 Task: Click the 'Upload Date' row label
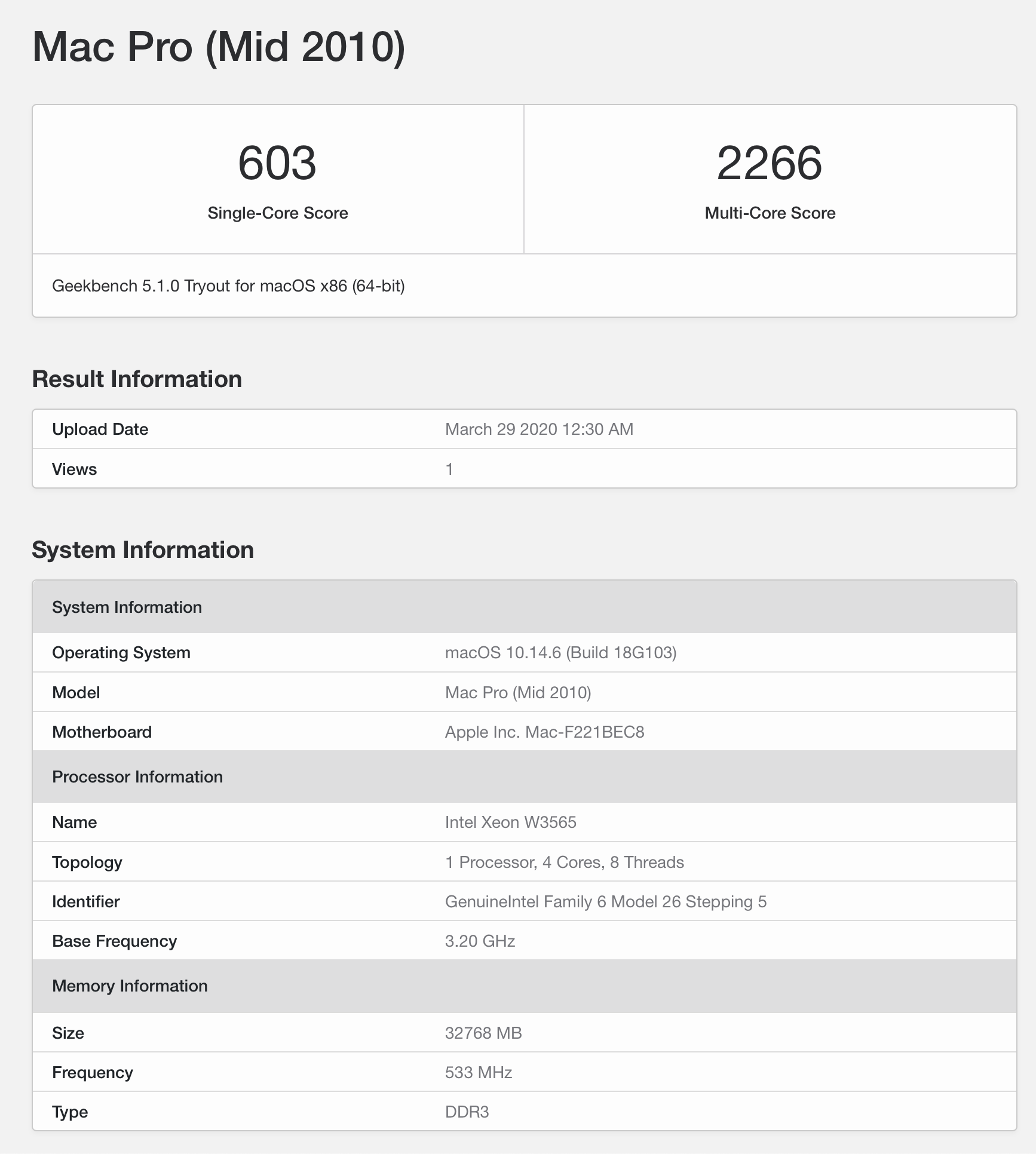100,429
